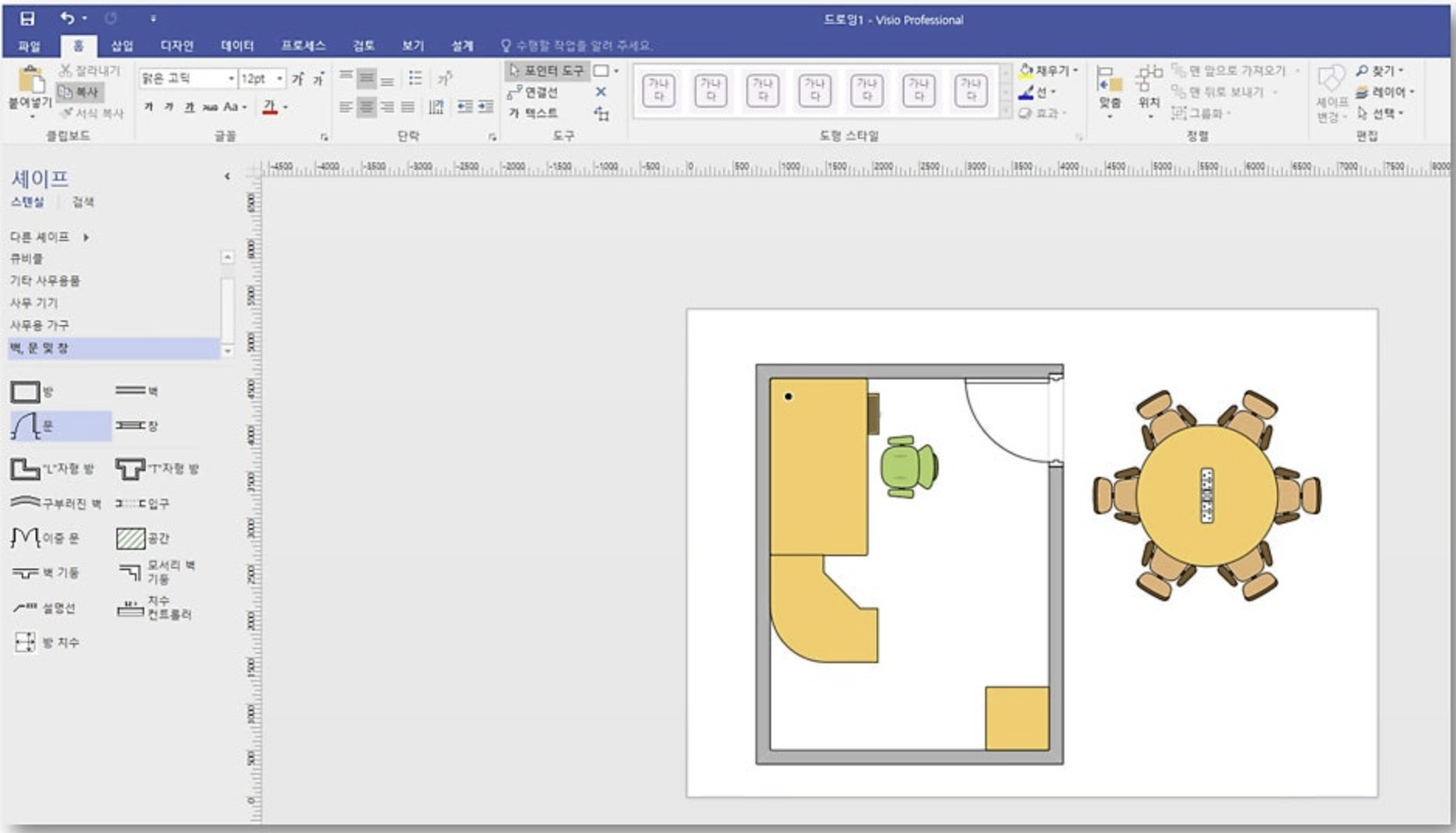1456x833 pixels.
Task: Open the Process (프로세스) tab
Action: [x=303, y=46]
